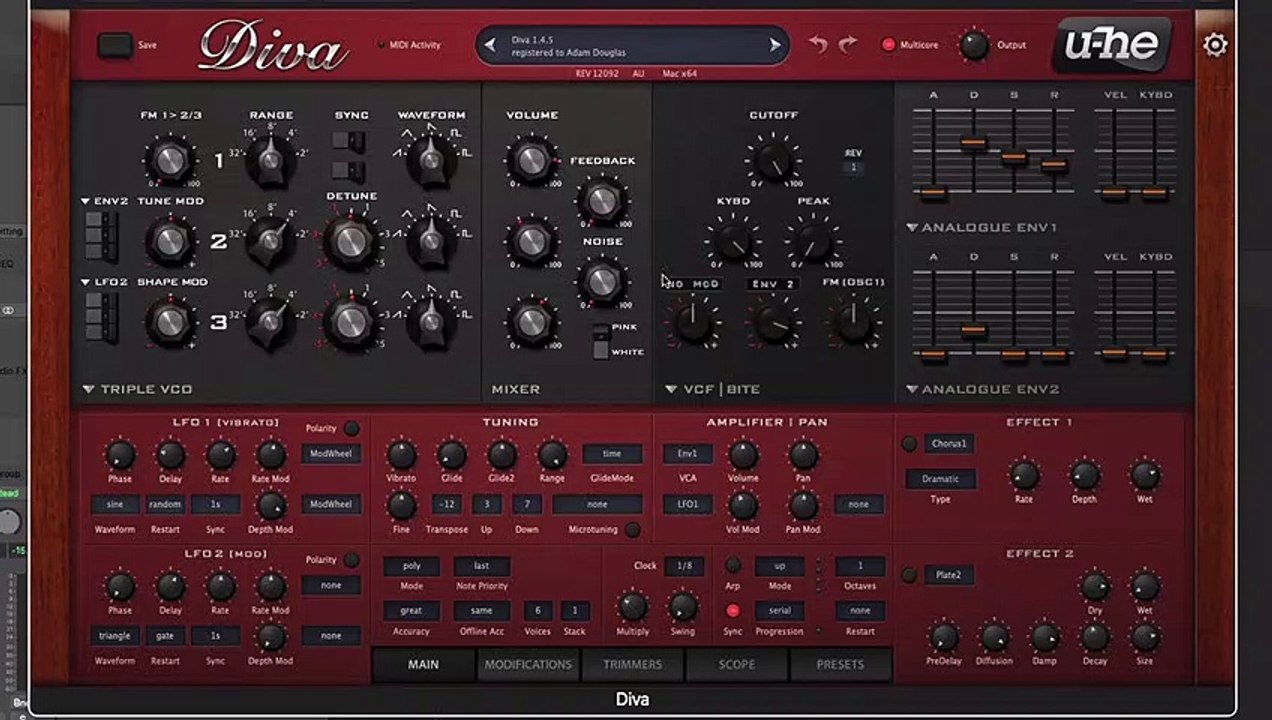The image size is (1272, 720).
Task: Click the mixer Noise knob
Action: coord(602,281)
